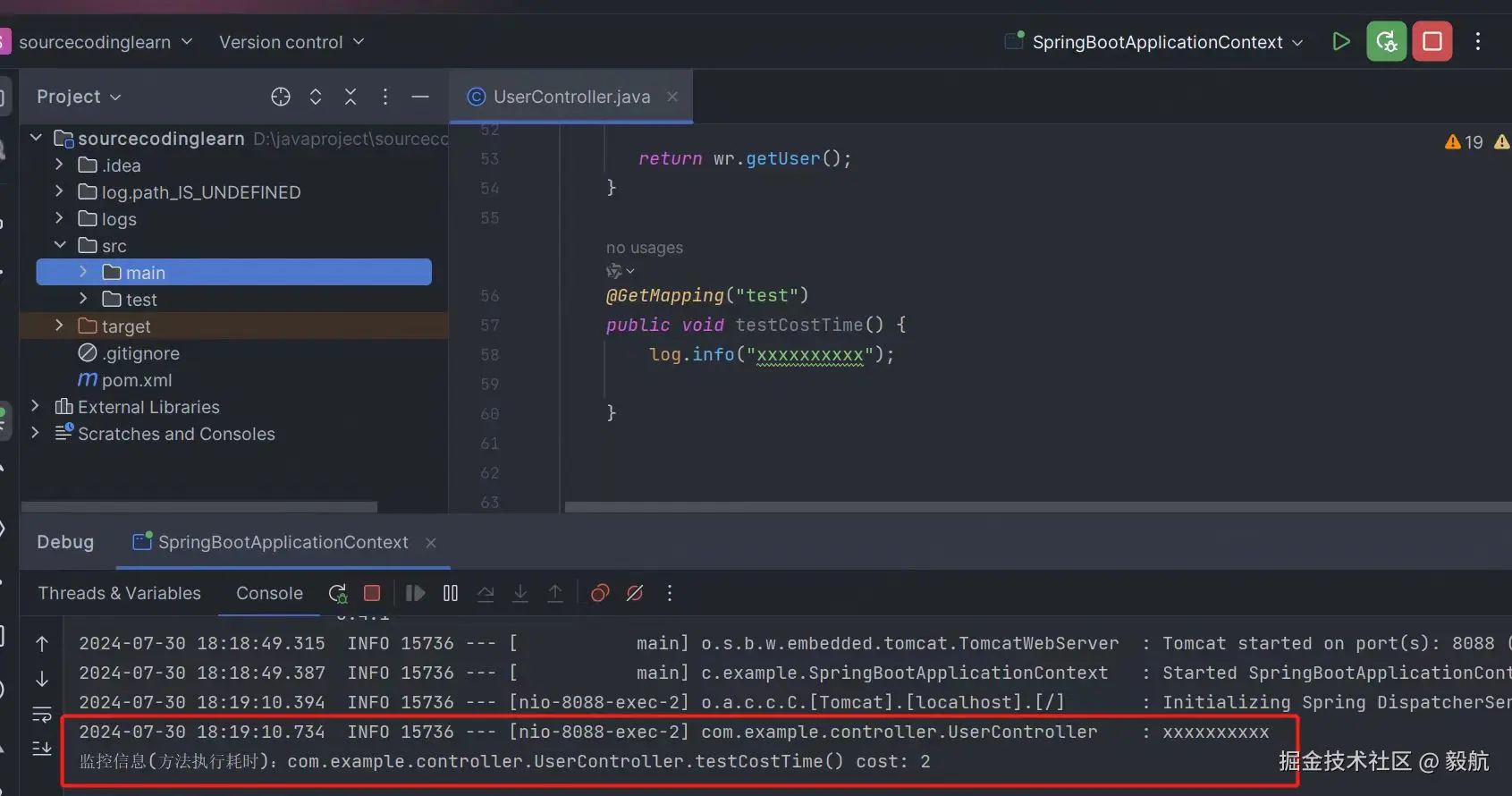The height and width of the screenshot is (796, 1512).
Task: Click the gutter at line 57
Action: pos(489,326)
